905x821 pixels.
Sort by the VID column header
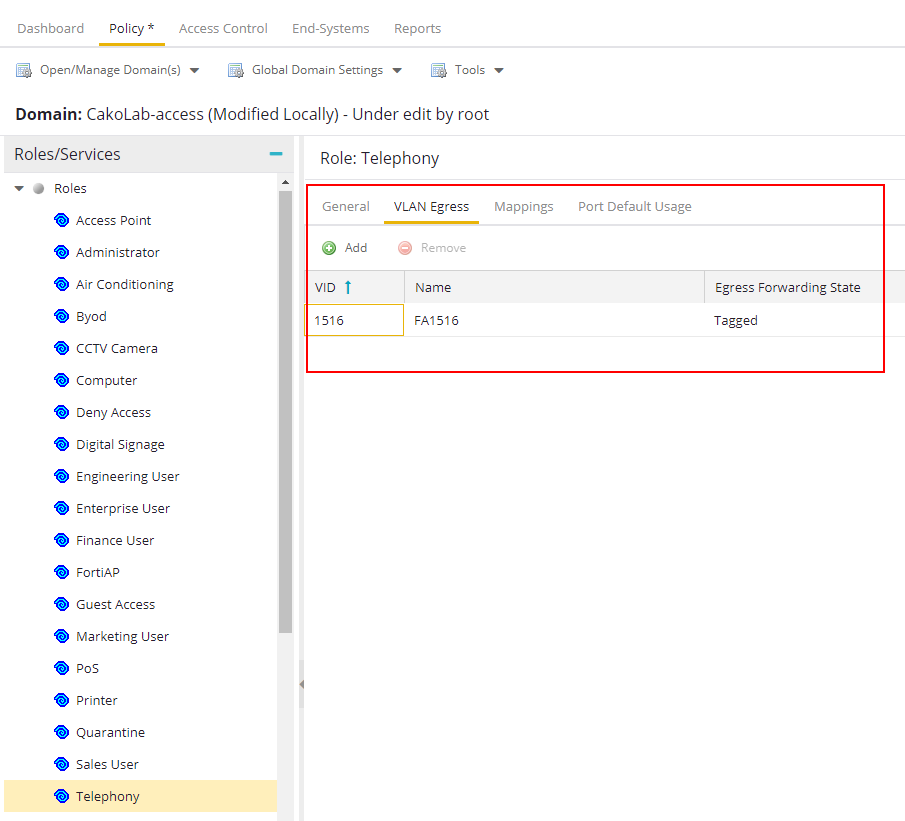pos(326,287)
